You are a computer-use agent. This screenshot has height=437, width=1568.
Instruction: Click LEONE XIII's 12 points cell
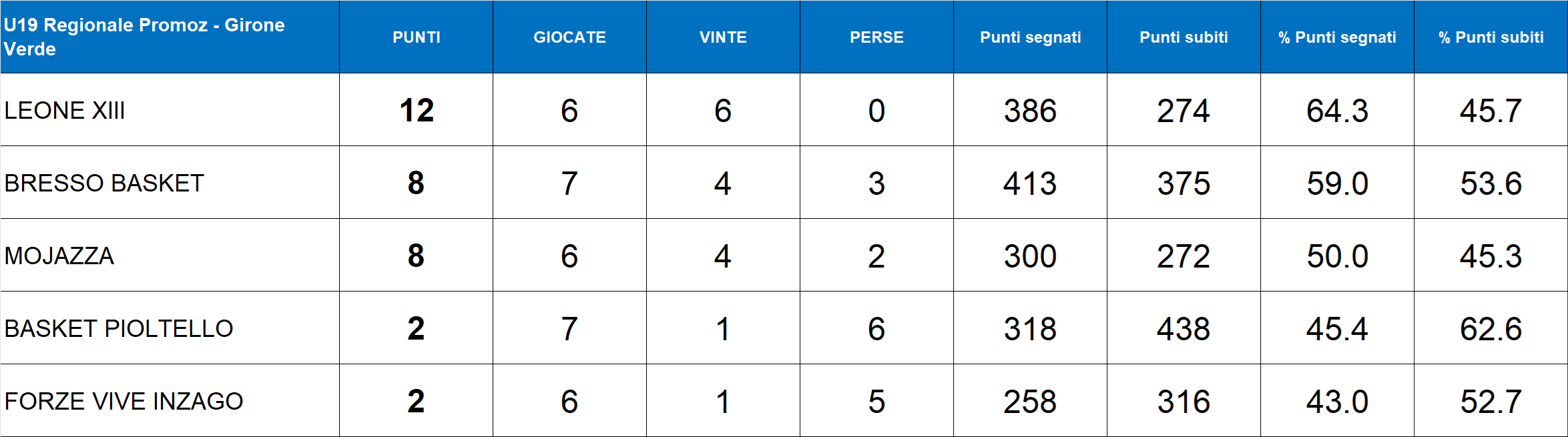click(x=416, y=110)
